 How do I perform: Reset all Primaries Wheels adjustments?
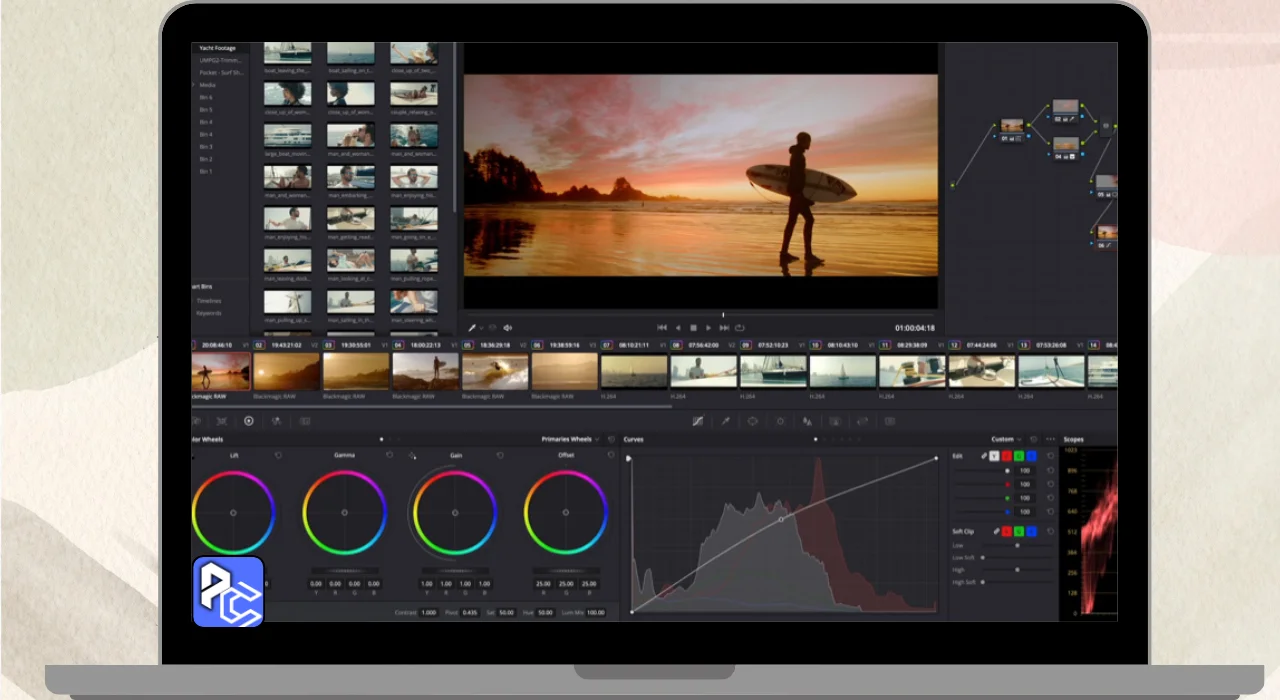[x=611, y=439]
